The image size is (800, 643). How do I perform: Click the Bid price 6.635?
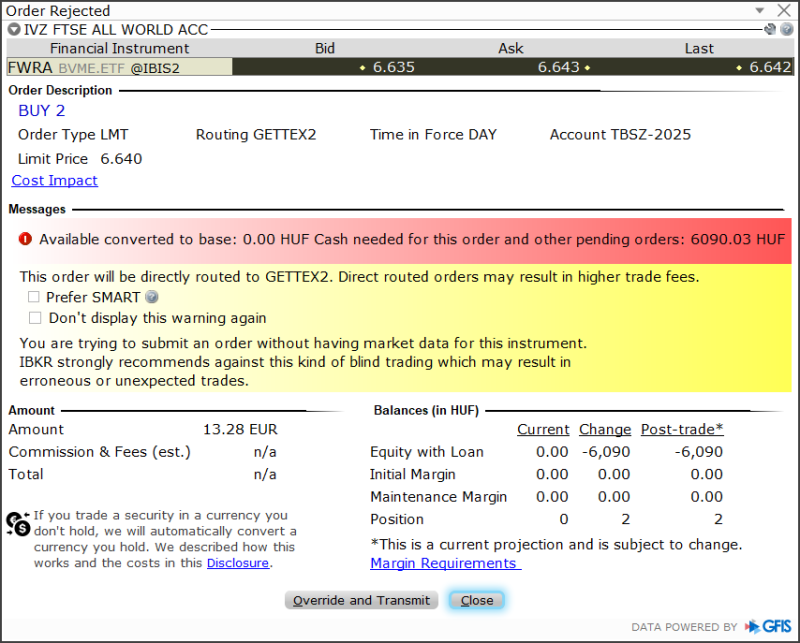(x=393, y=67)
